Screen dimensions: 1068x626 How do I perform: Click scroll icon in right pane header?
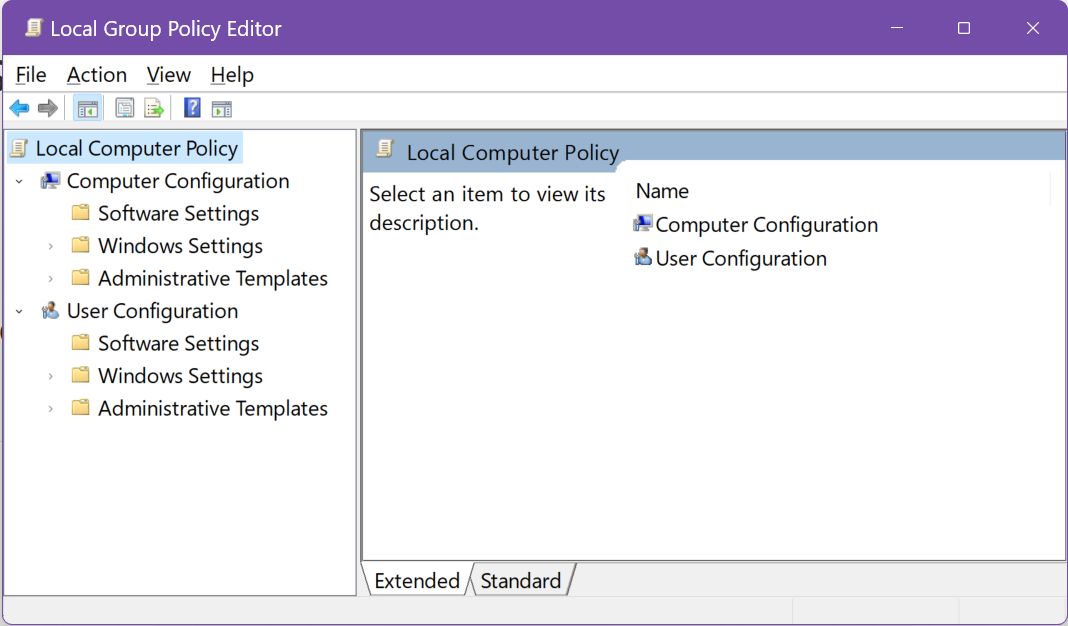coord(386,148)
